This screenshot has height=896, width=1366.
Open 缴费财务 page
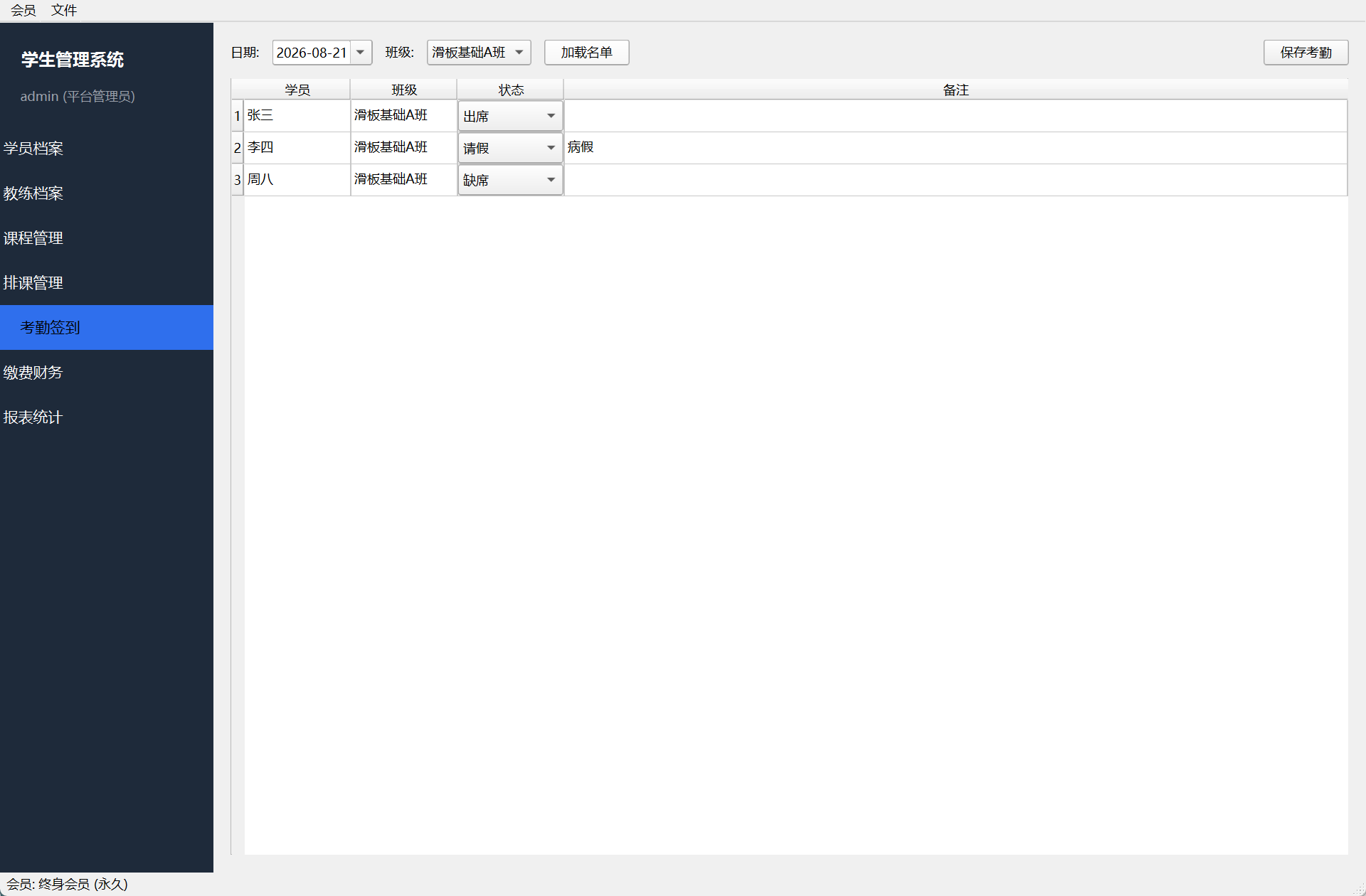point(107,373)
